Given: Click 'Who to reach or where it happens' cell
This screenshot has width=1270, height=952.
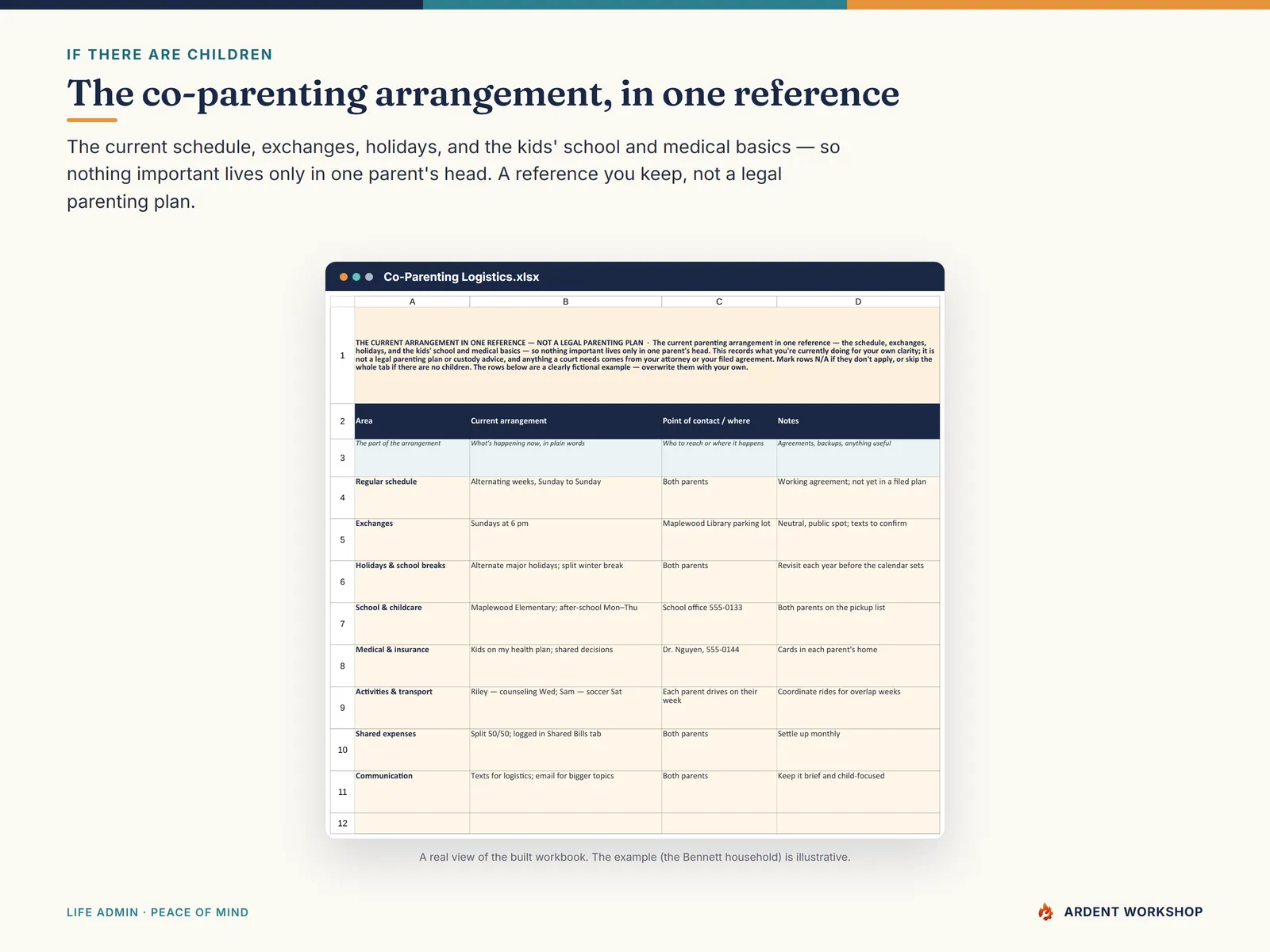Looking at the screenshot, I should (x=719, y=458).
